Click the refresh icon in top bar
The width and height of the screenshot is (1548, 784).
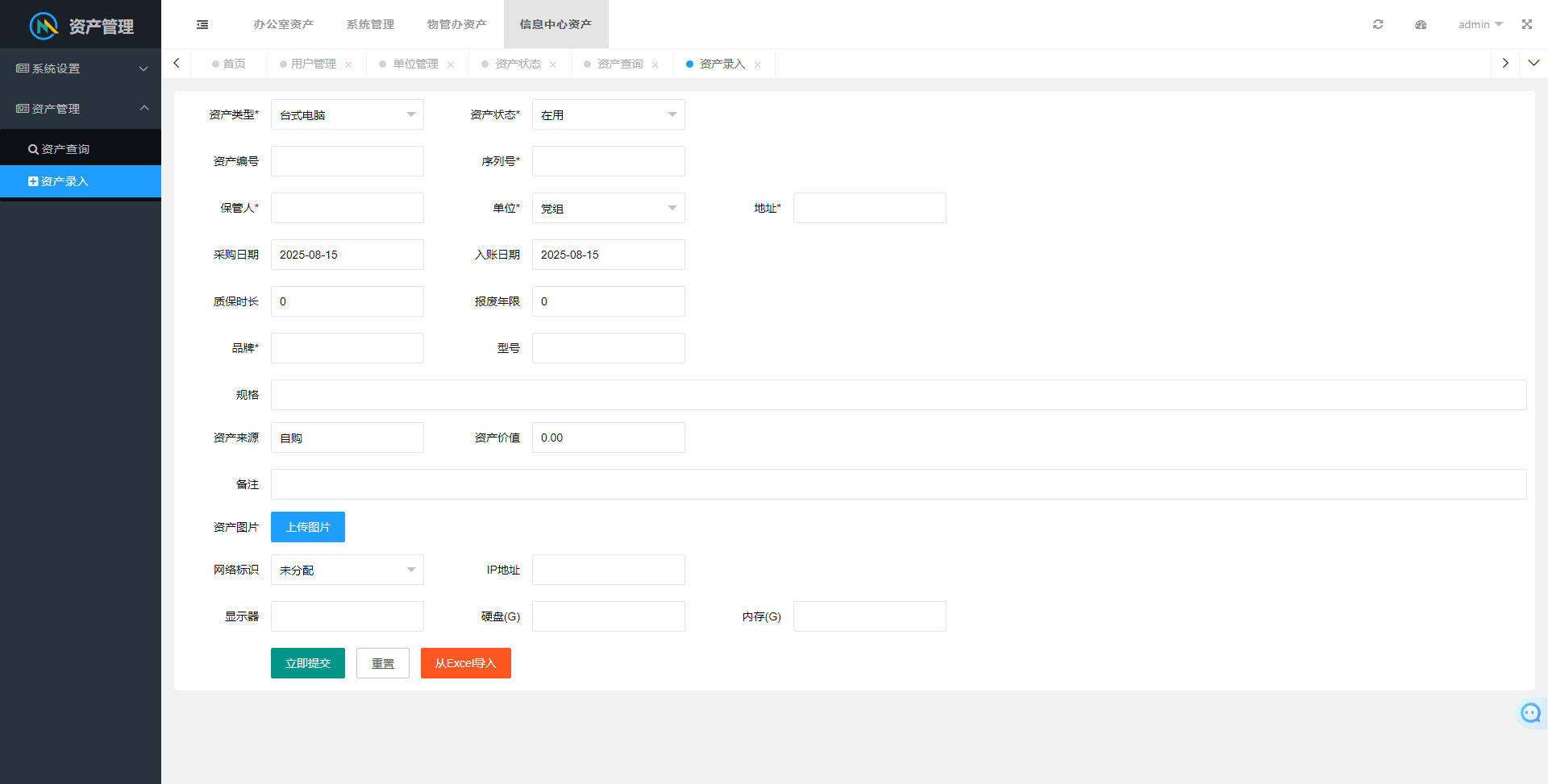(x=1378, y=24)
